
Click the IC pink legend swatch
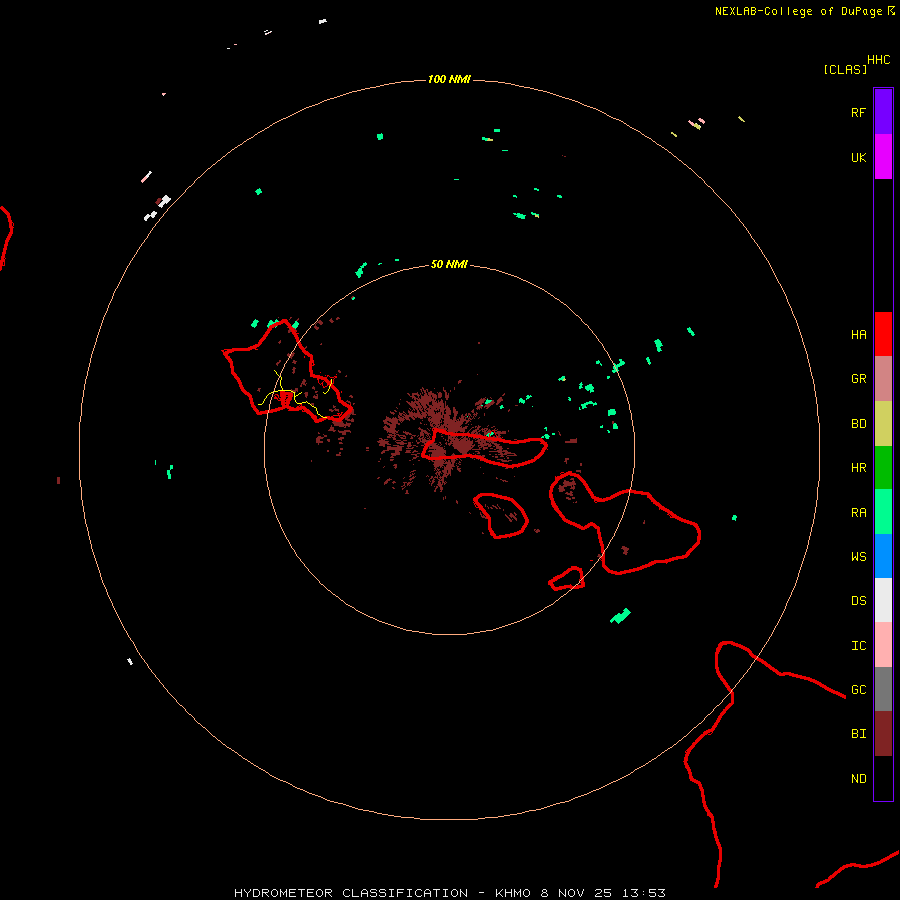coord(883,645)
